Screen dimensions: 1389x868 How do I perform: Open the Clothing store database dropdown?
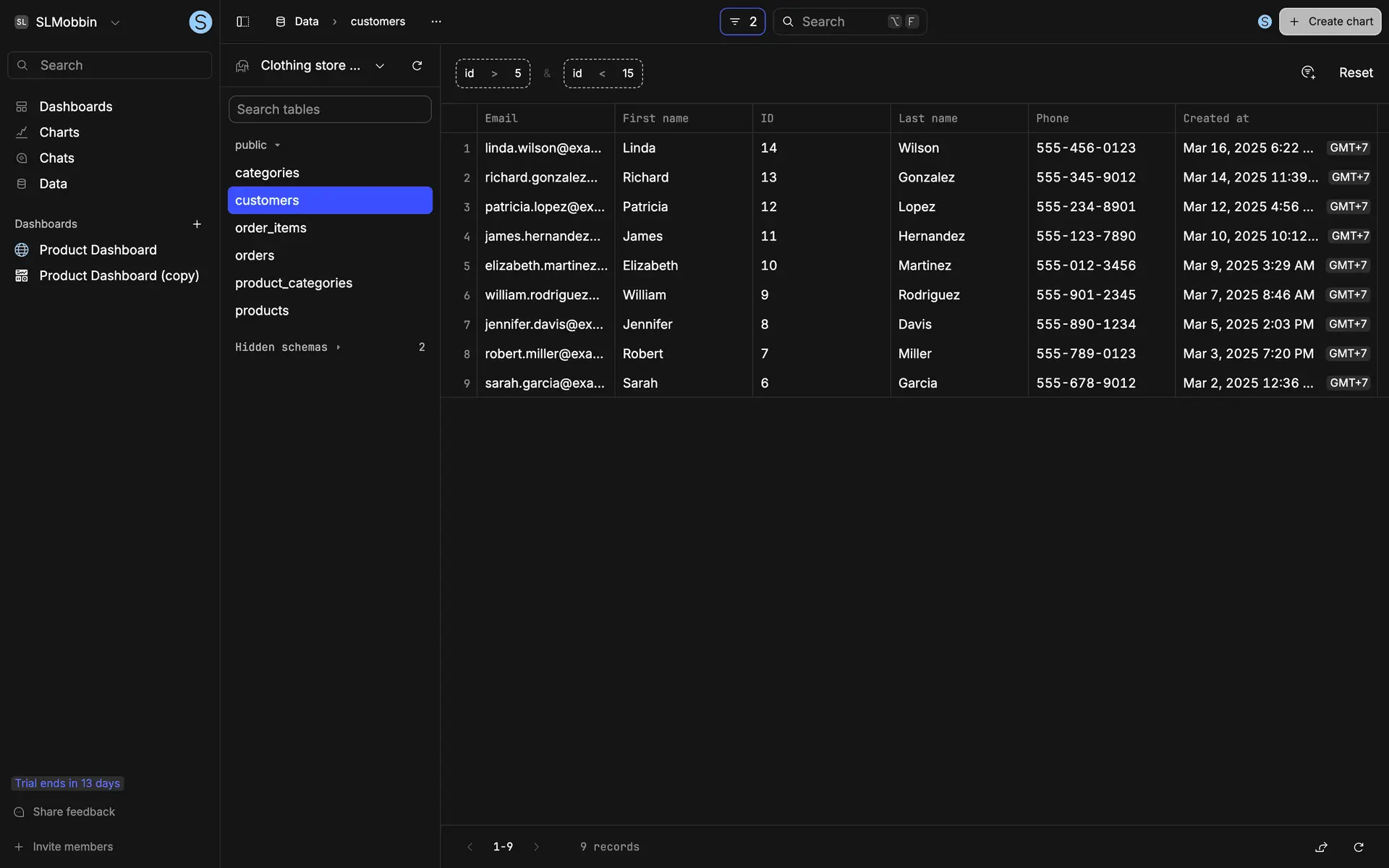pyautogui.click(x=380, y=66)
